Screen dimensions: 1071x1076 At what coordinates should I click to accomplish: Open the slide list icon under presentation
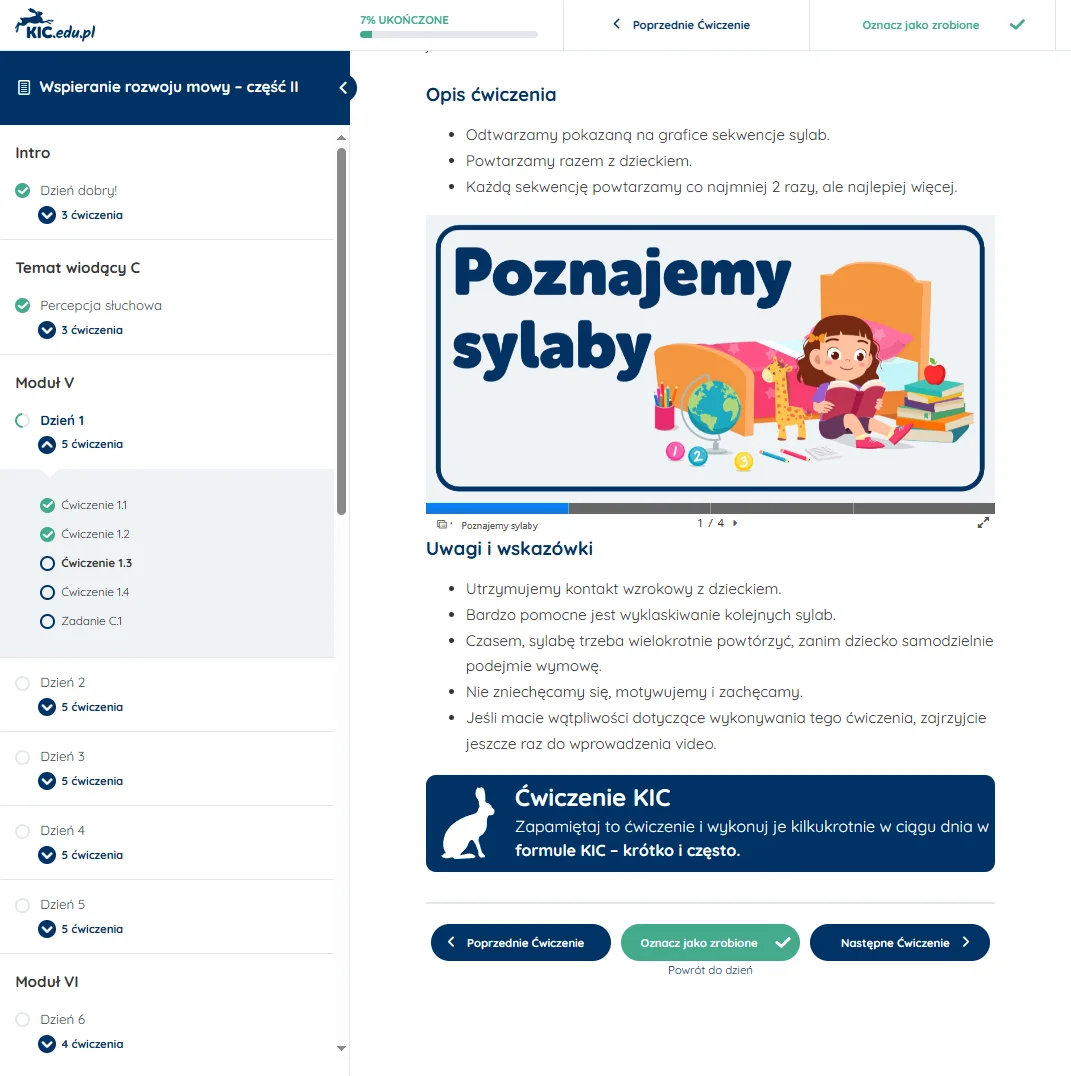(442, 524)
